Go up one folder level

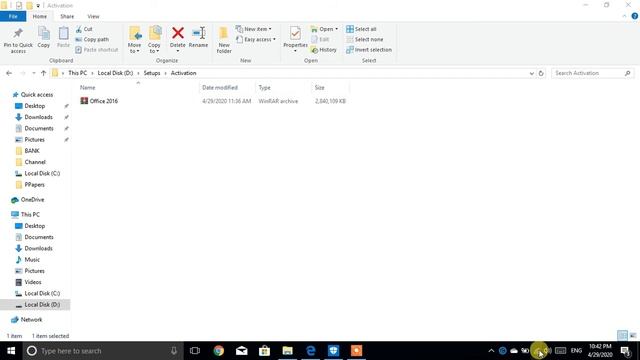click(43, 73)
